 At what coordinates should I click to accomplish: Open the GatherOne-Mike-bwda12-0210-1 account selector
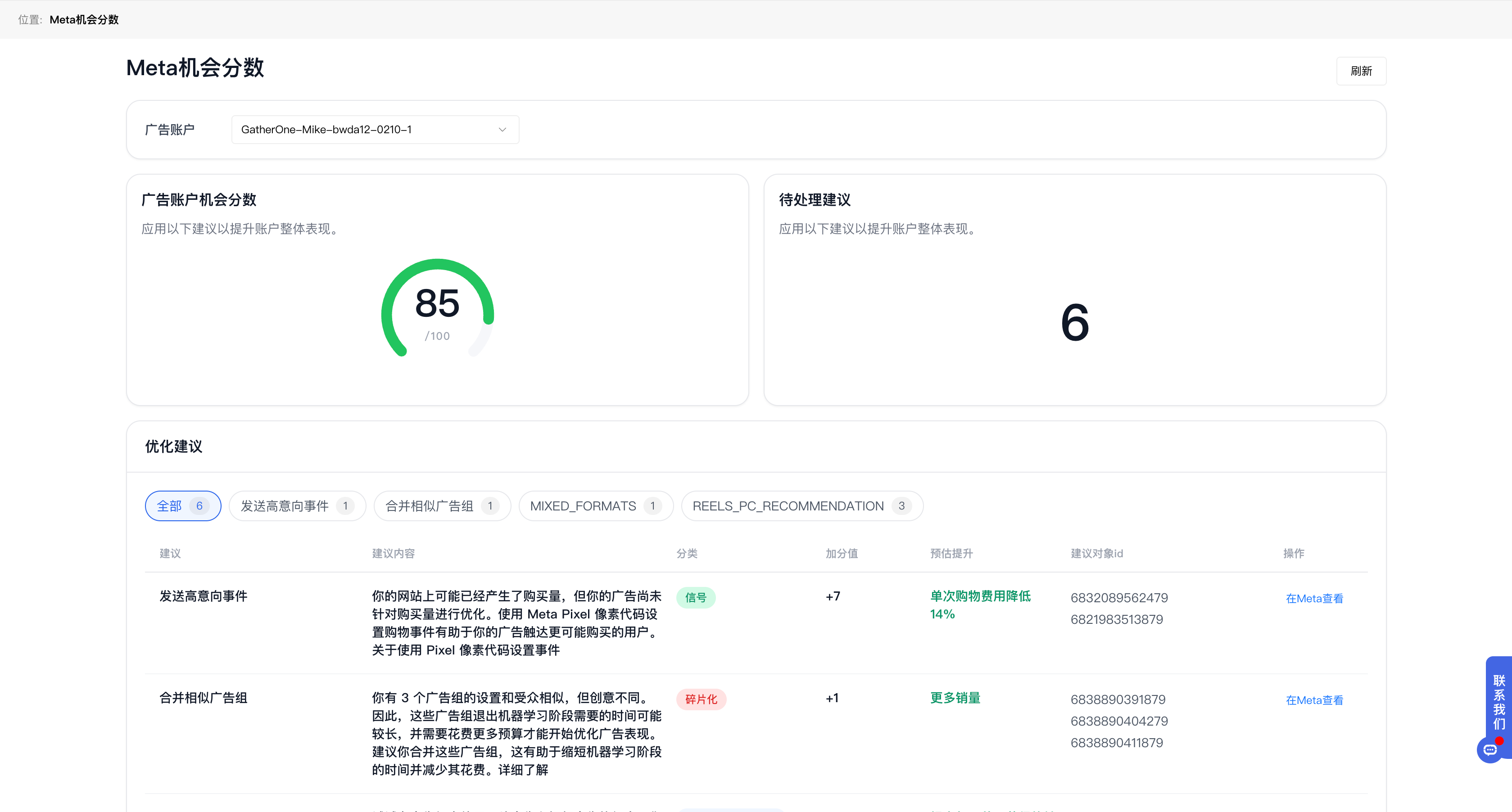[375, 129]
